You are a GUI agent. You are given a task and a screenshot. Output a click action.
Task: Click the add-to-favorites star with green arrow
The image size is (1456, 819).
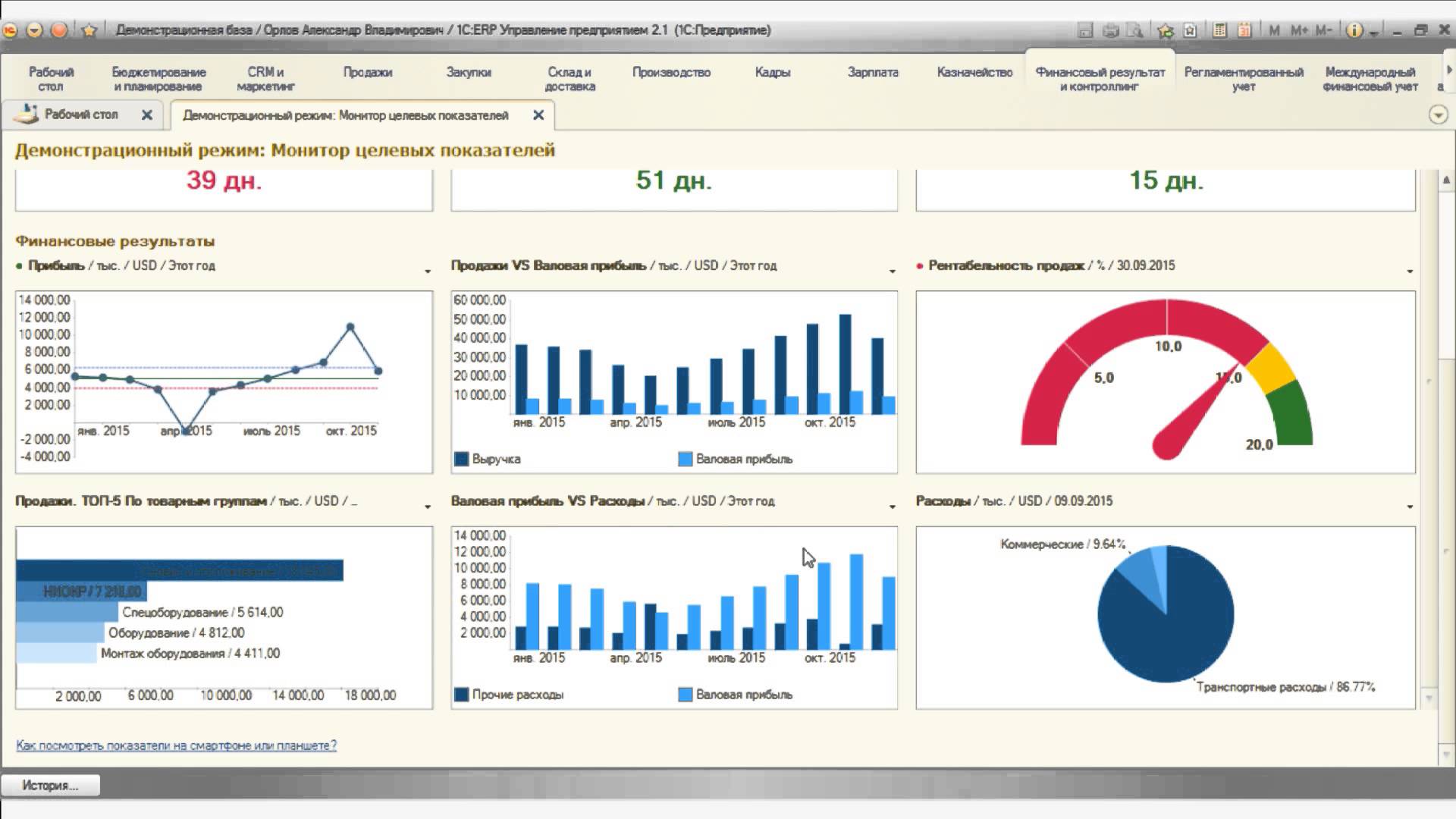[x=1166, y=30]
